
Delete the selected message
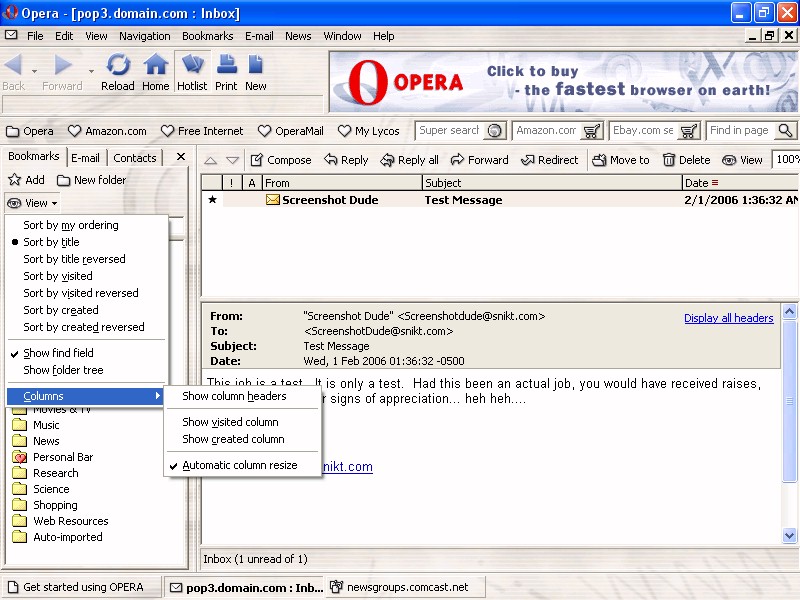click(x=686, y=160)
